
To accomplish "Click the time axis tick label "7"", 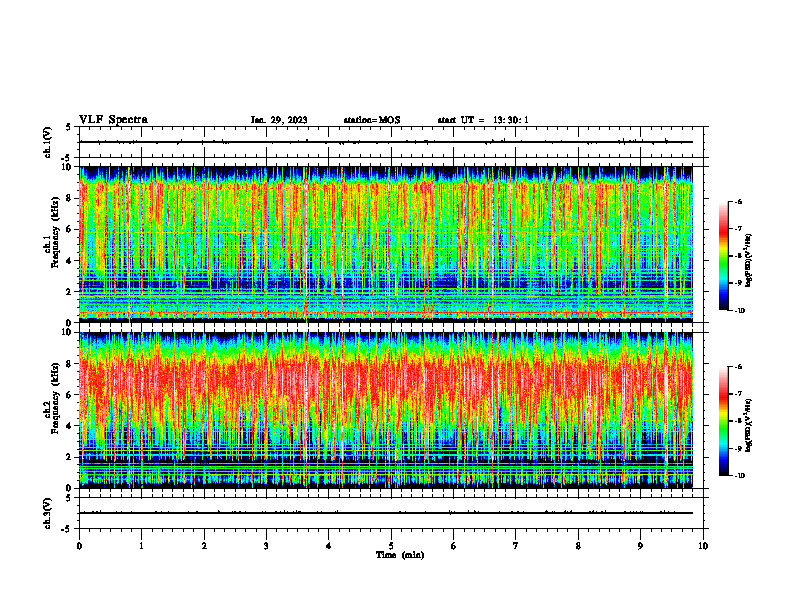I will [x=516, y=546].
